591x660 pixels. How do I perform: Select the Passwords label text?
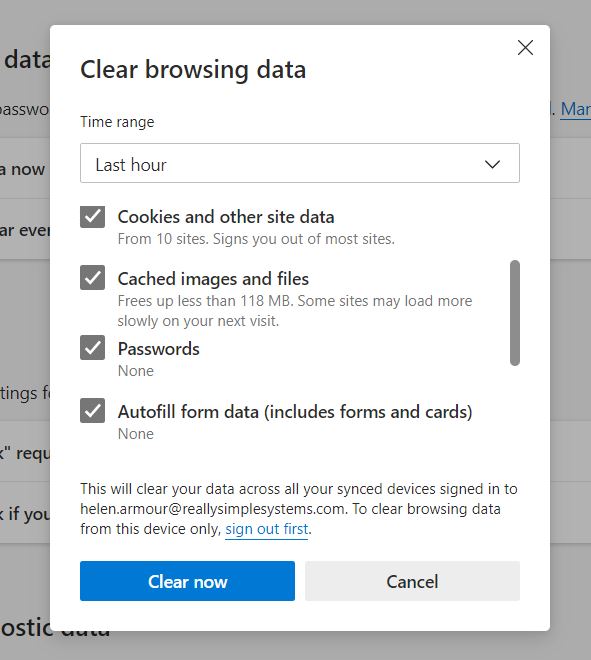159,349
